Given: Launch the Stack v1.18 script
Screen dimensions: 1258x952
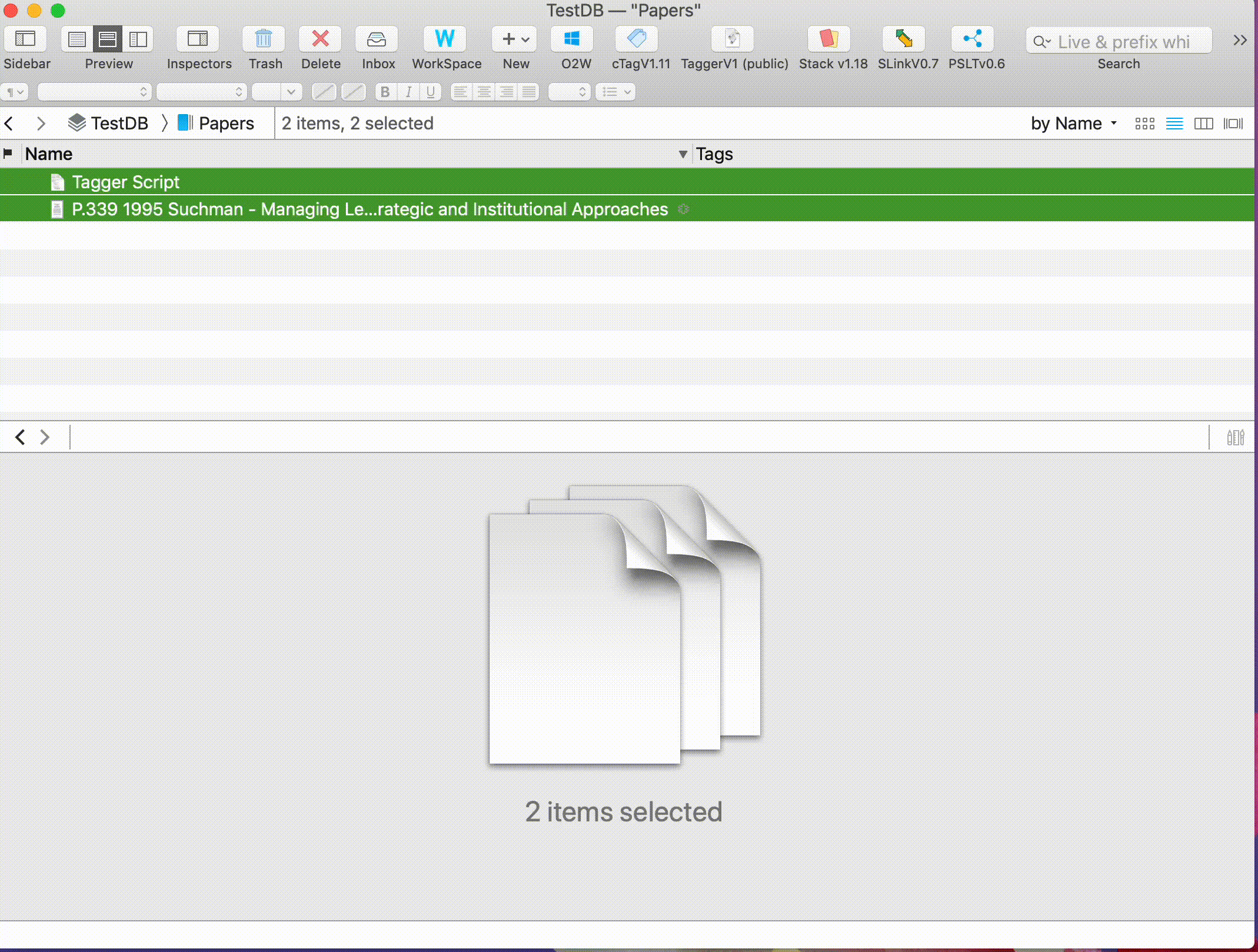Looking at the screenshot, I should click(828, 39).
